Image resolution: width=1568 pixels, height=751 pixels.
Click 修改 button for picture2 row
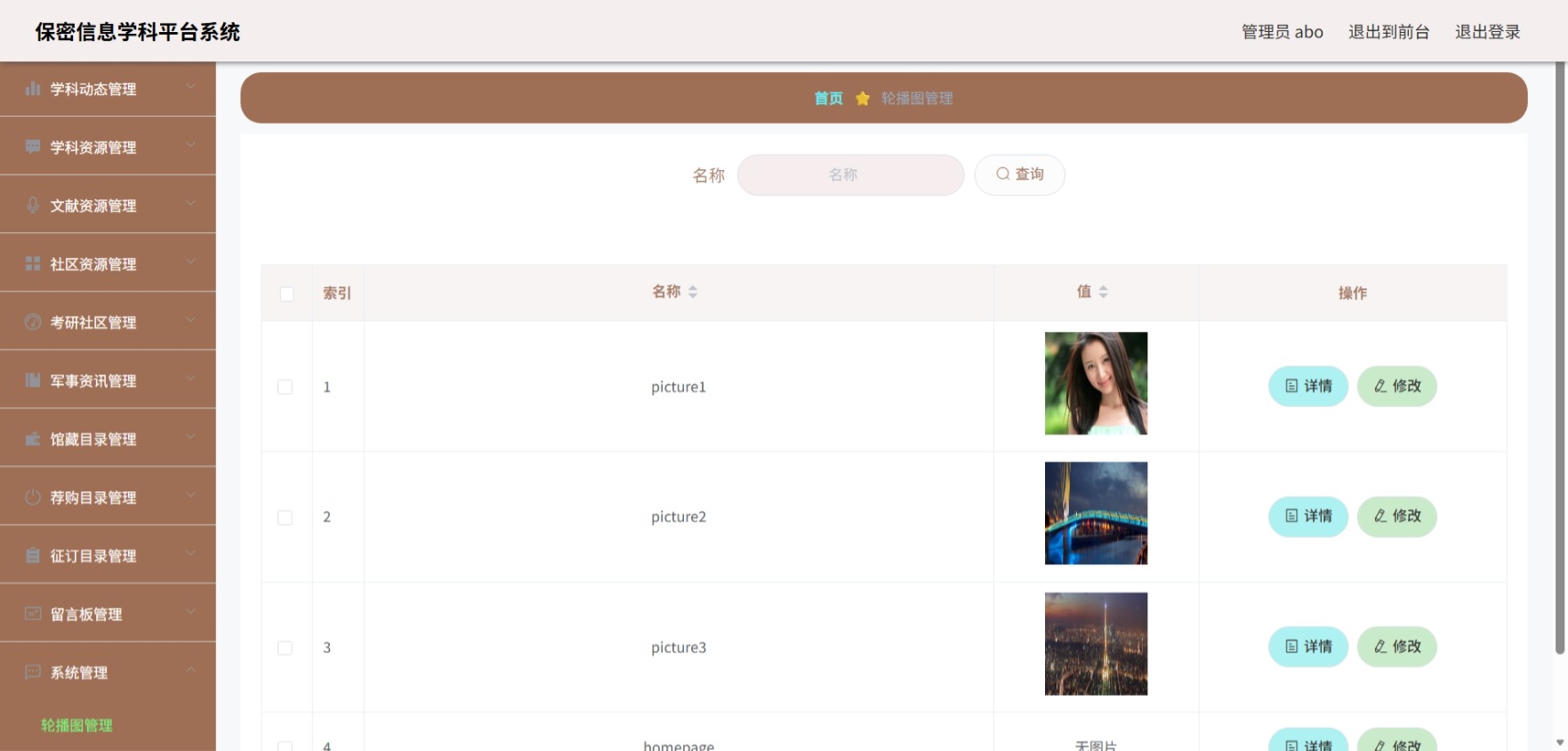(x=1396, y=516)
